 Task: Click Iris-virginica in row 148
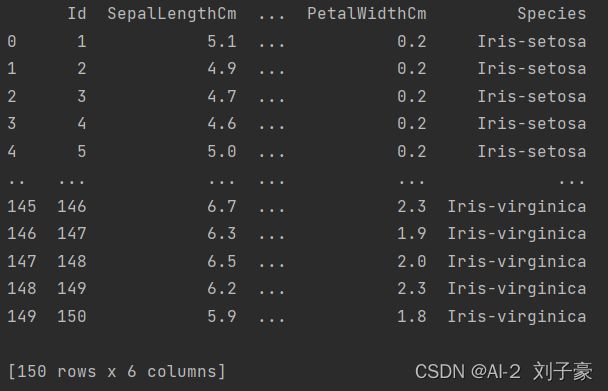(x=517, y=289)
